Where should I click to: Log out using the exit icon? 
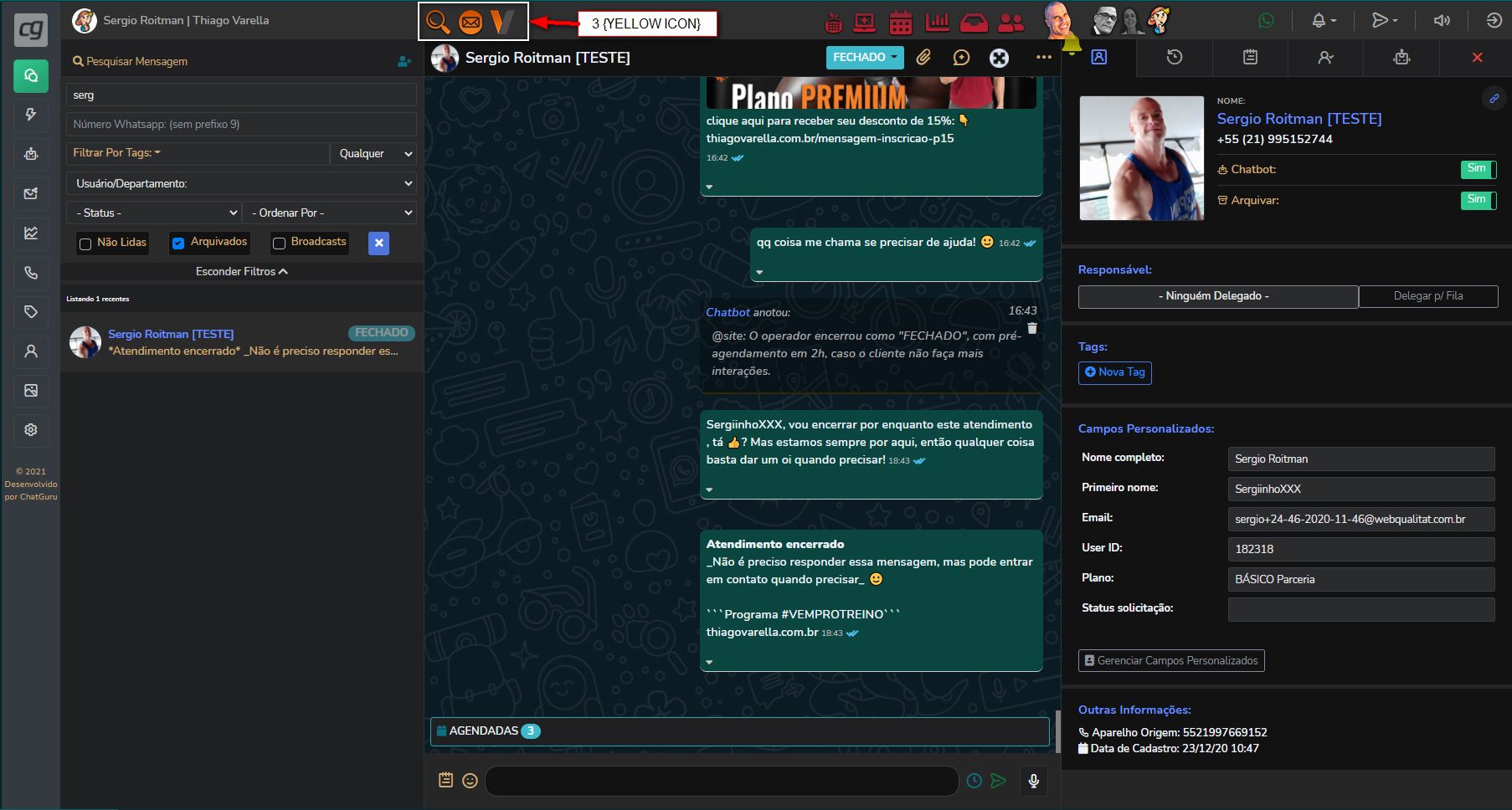(x=1494, y=21)
